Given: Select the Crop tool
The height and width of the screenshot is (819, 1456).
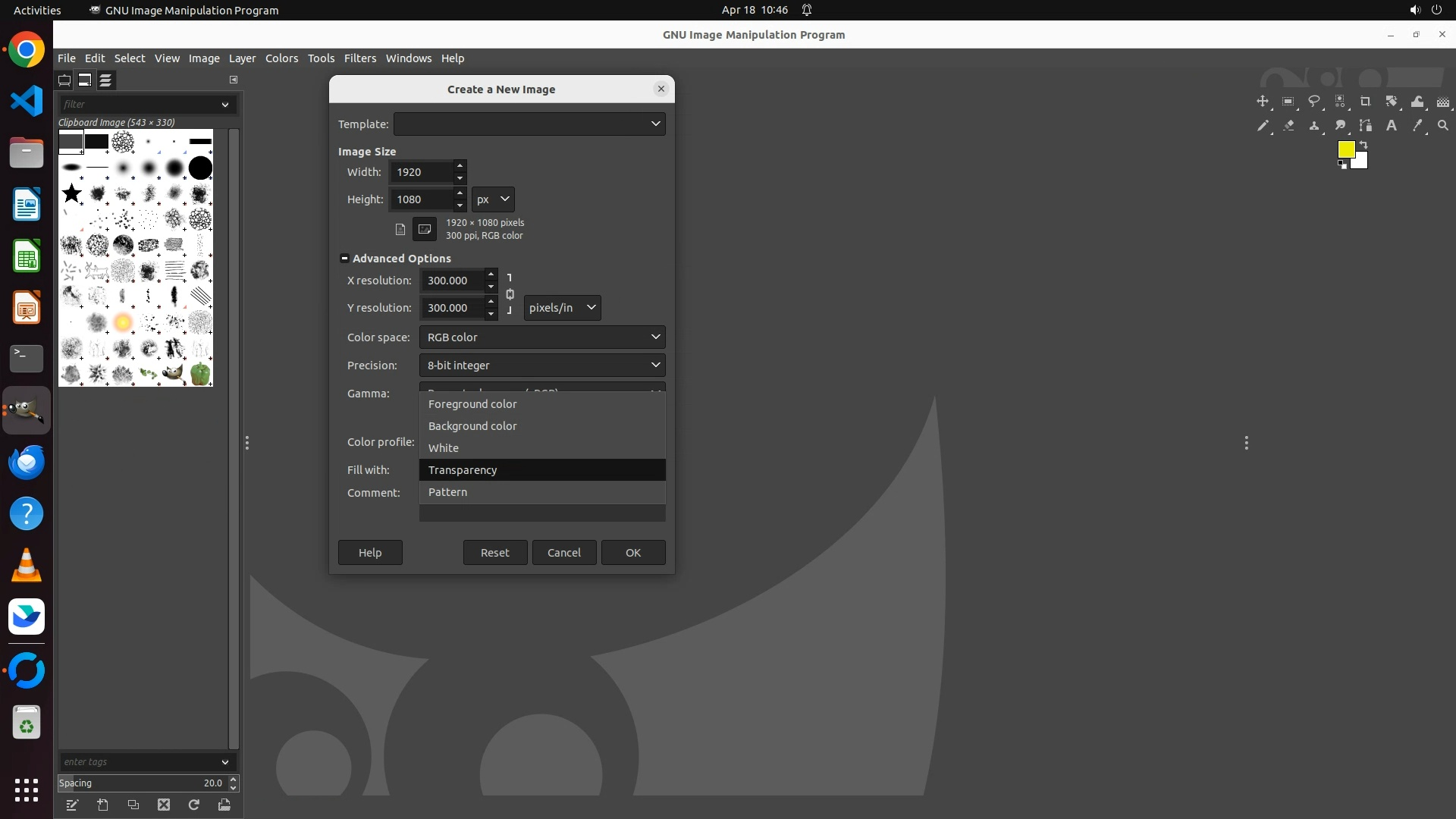Looking at the screenshot, I should pos(1366,102).
